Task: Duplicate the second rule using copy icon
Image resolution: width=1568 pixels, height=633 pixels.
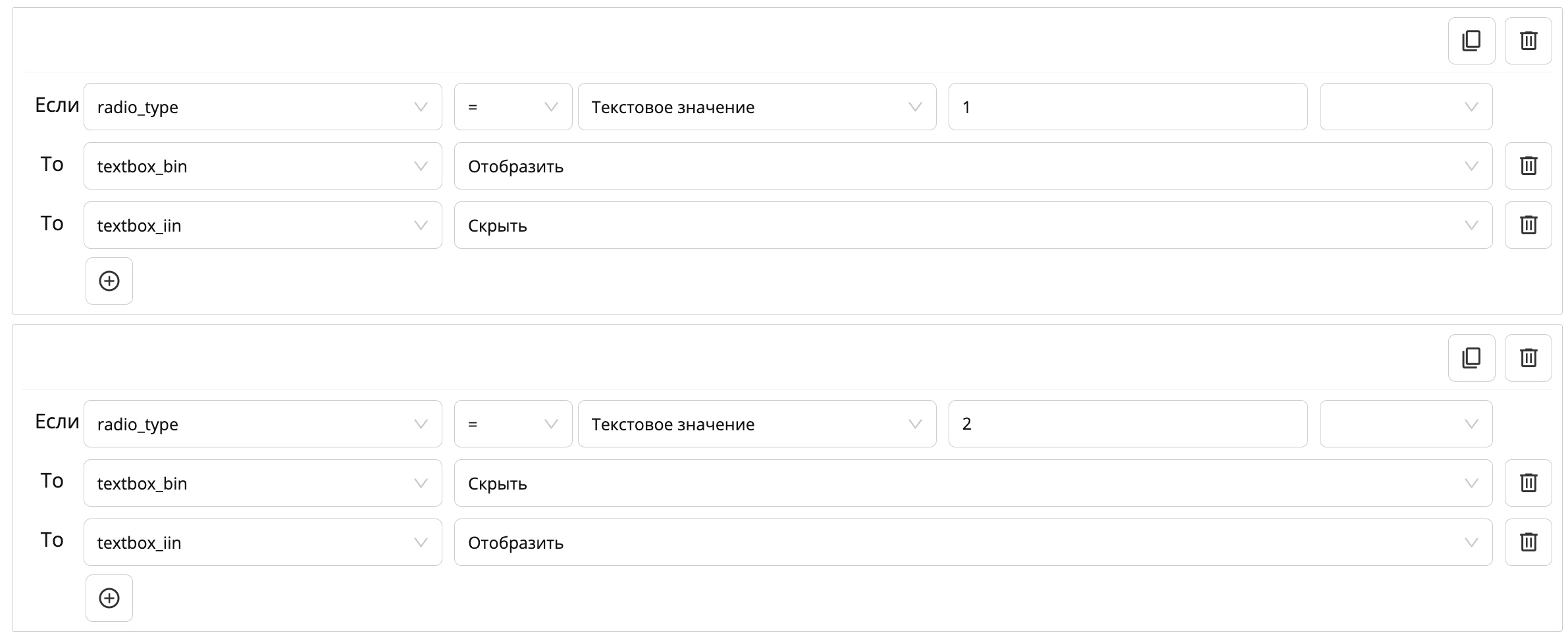Action: (x=1471, y=358)
